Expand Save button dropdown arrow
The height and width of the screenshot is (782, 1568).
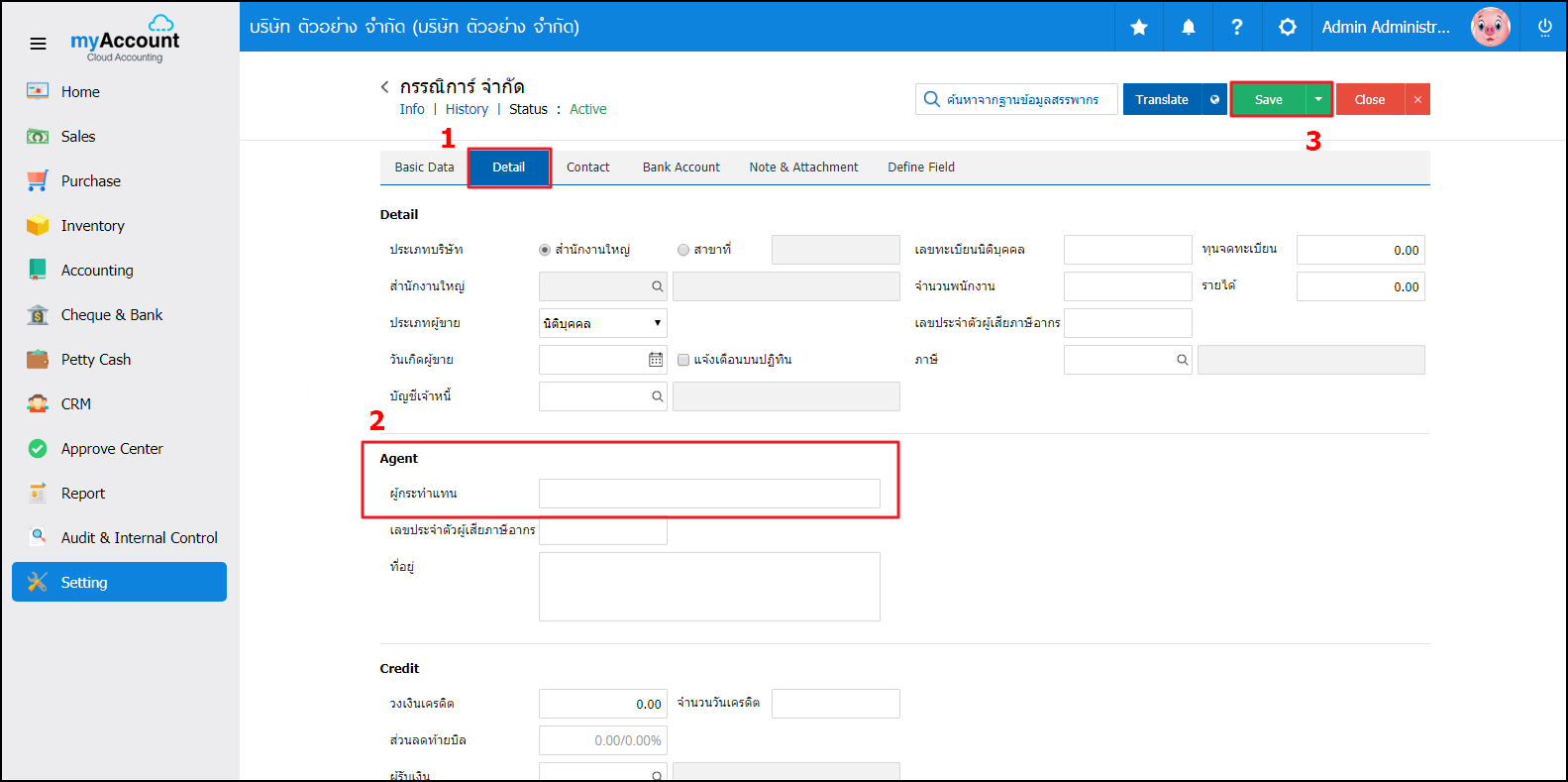[1318, 99]
